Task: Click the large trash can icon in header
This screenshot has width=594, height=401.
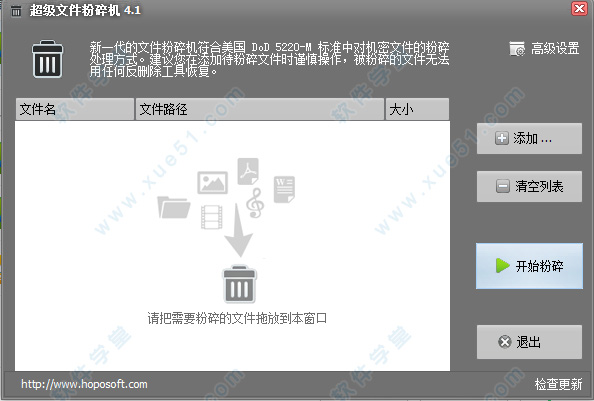Action: (x=47, y=59)
